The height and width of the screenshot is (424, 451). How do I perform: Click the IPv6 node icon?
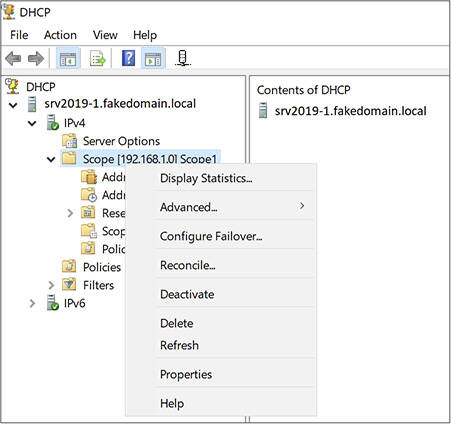pos(52,303)
